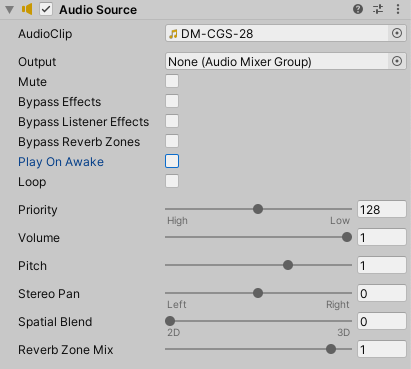This screenshot has width=411, height=369.
Task: Click the Mute property label
Action: [x=32, y=82]
